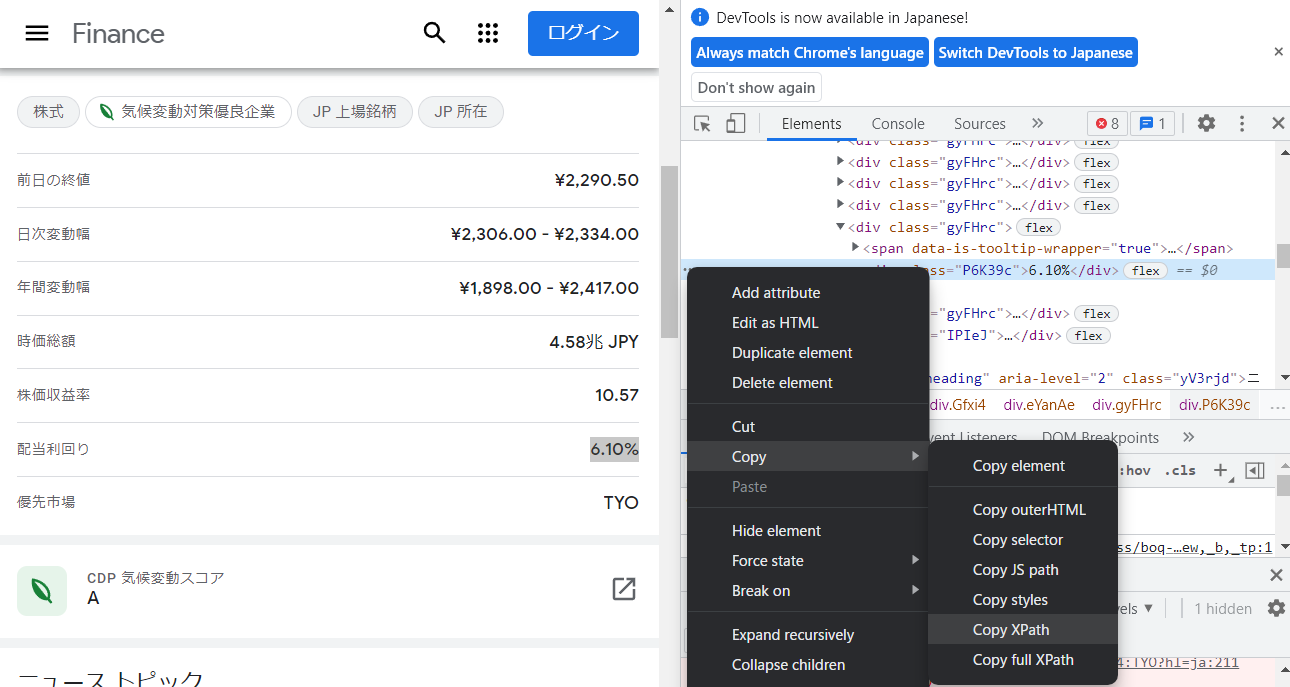1290x687 pixels.
Task: Open console settings gear near 1 hidden
Action: (1276, 608)
